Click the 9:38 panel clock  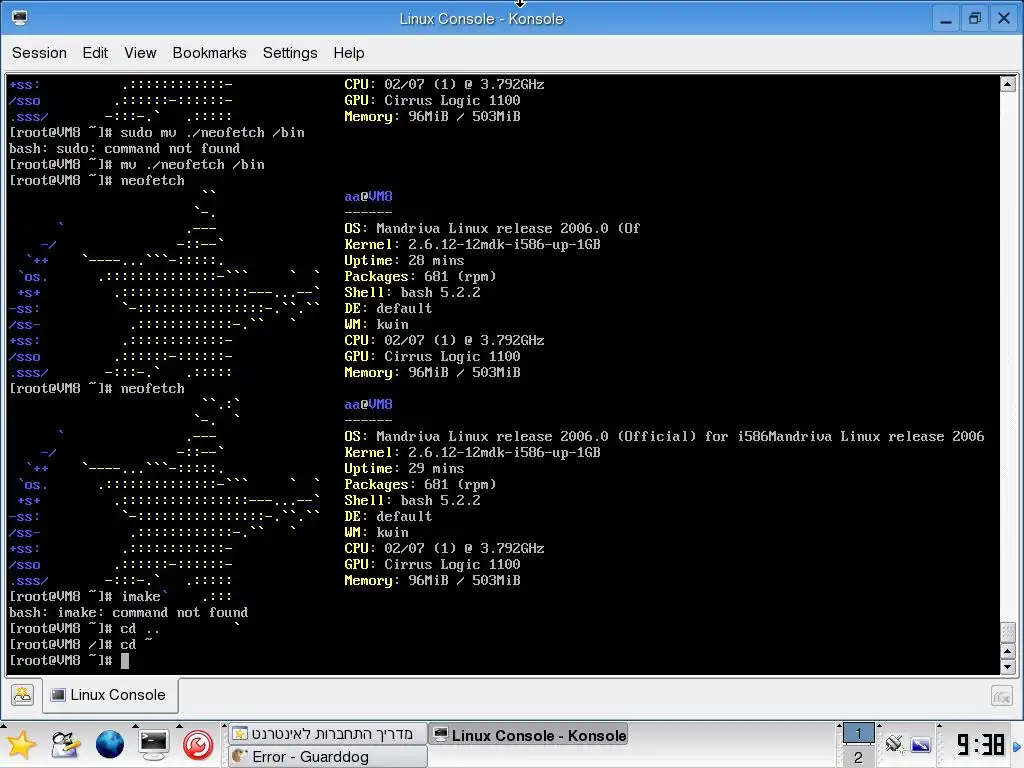point(980,744)
